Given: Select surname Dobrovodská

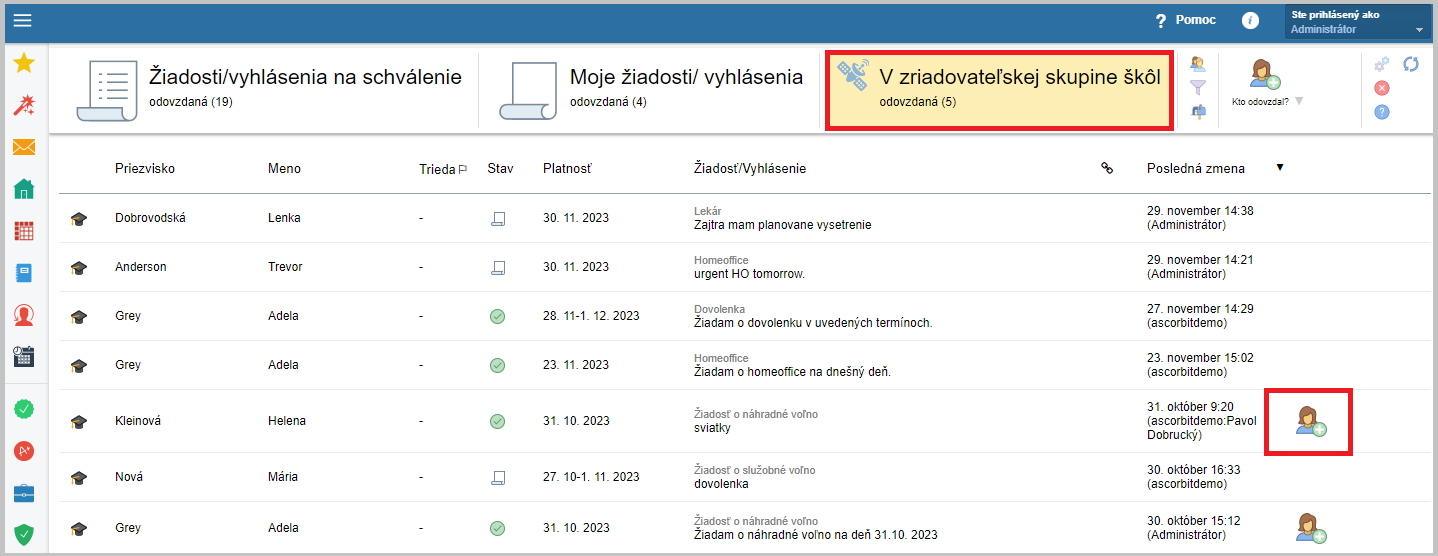Looking at the screenshot, I should point(151,218).
